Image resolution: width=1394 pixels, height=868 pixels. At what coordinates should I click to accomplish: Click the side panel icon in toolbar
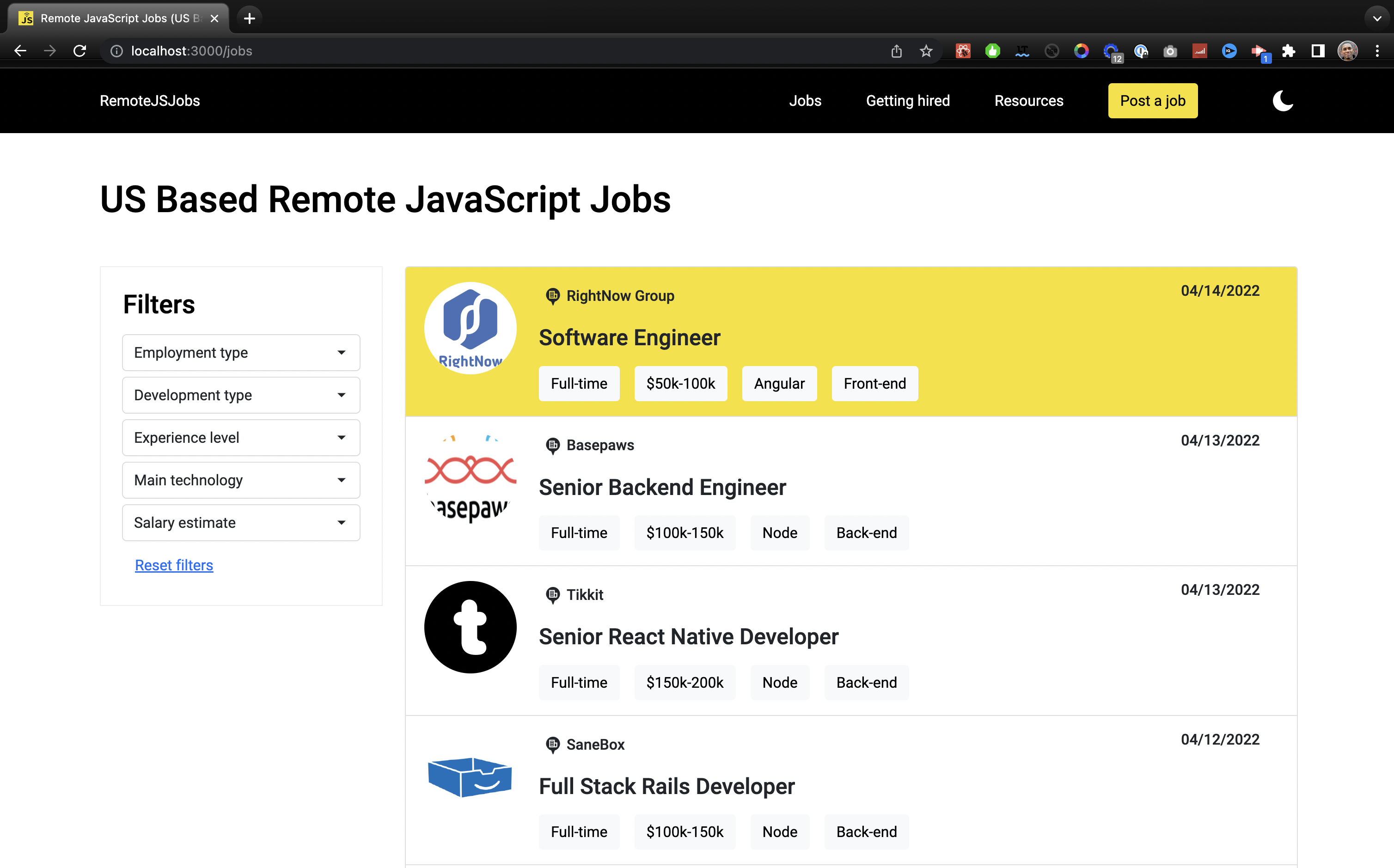coord(1318,51)
